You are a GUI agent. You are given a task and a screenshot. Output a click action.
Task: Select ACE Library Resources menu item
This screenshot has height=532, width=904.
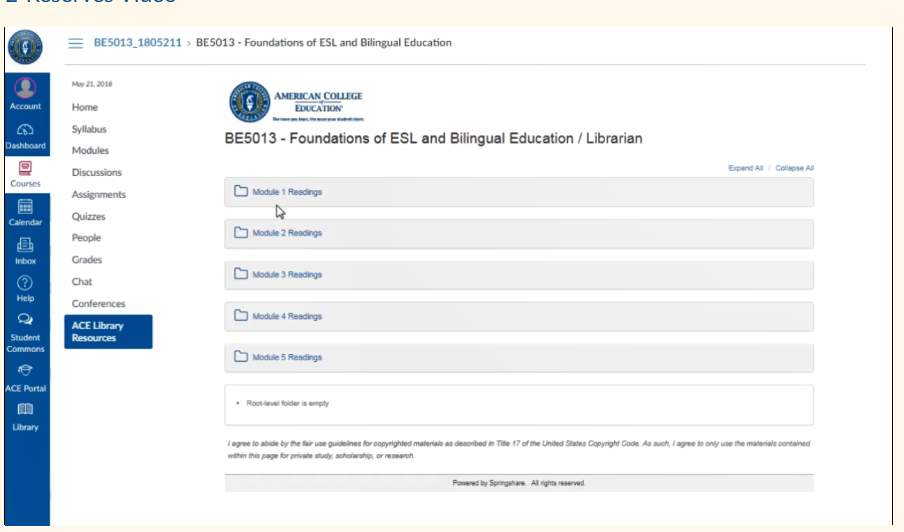[108, 331]
